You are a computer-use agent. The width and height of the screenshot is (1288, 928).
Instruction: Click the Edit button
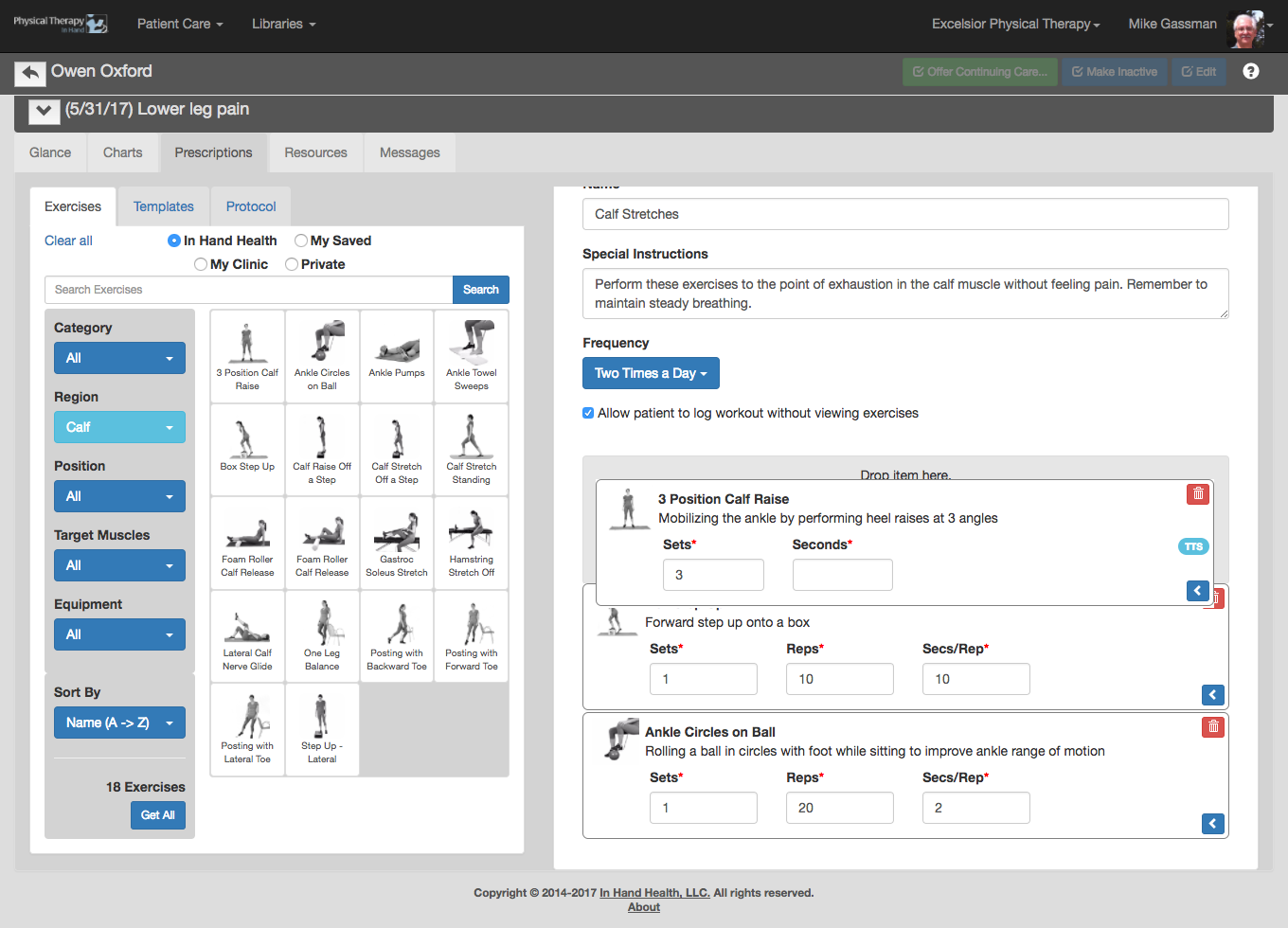1199,72
